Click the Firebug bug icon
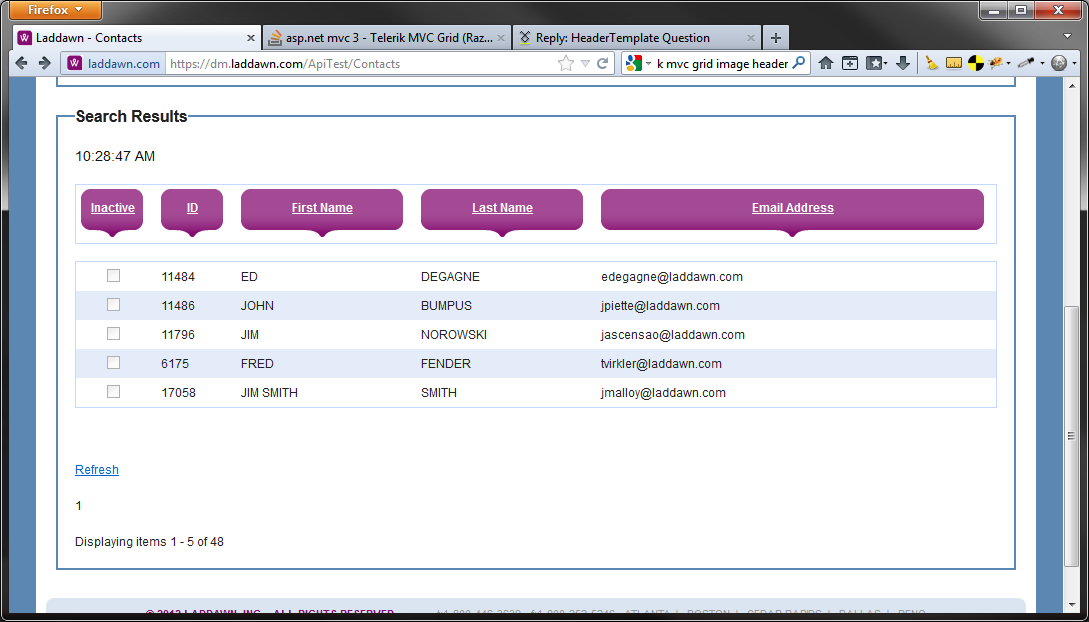1089x622 pixels. 997,63
